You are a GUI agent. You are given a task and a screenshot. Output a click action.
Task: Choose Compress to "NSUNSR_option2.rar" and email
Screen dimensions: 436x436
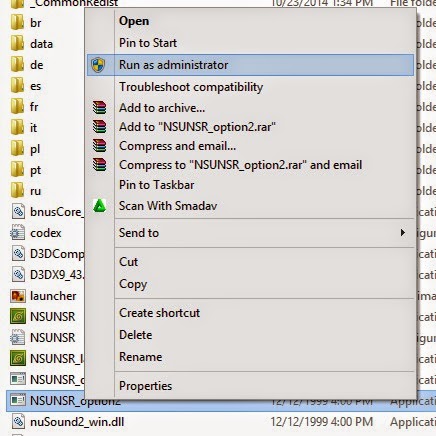249,165
